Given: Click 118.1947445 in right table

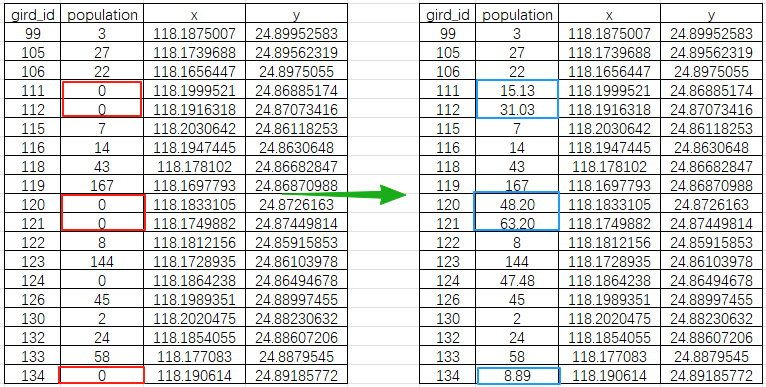Looking at the screenshot, I should (609, 147).
